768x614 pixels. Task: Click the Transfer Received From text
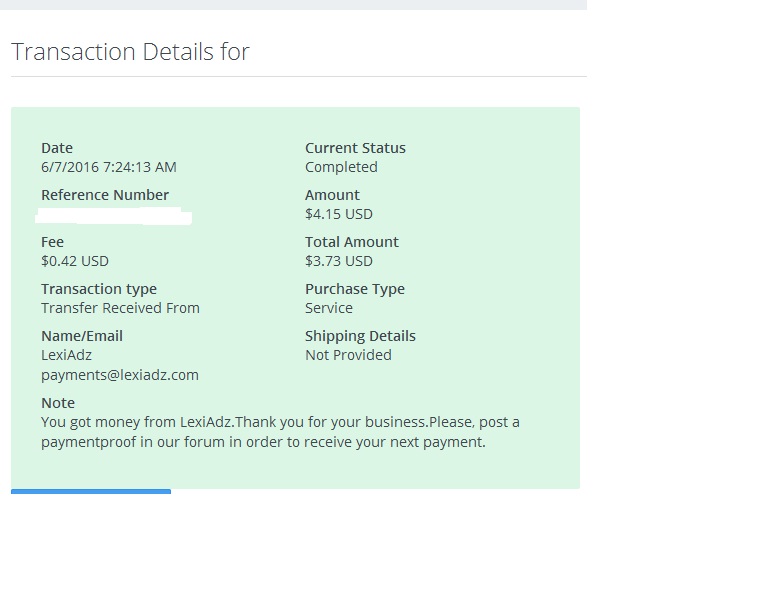pyautogui.click(x=120, y=308)
